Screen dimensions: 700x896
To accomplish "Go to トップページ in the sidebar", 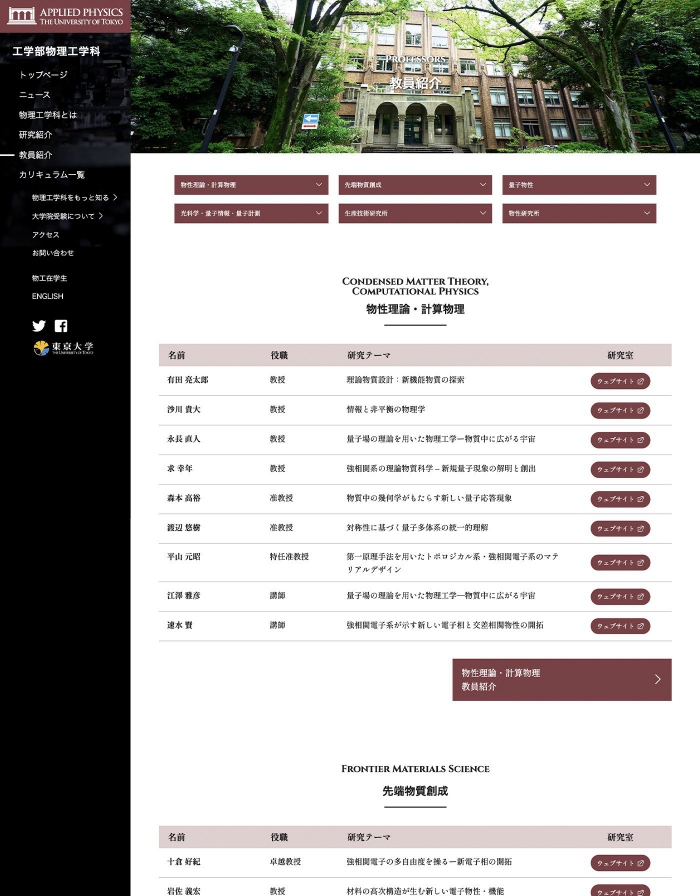I will click(43, 75).
